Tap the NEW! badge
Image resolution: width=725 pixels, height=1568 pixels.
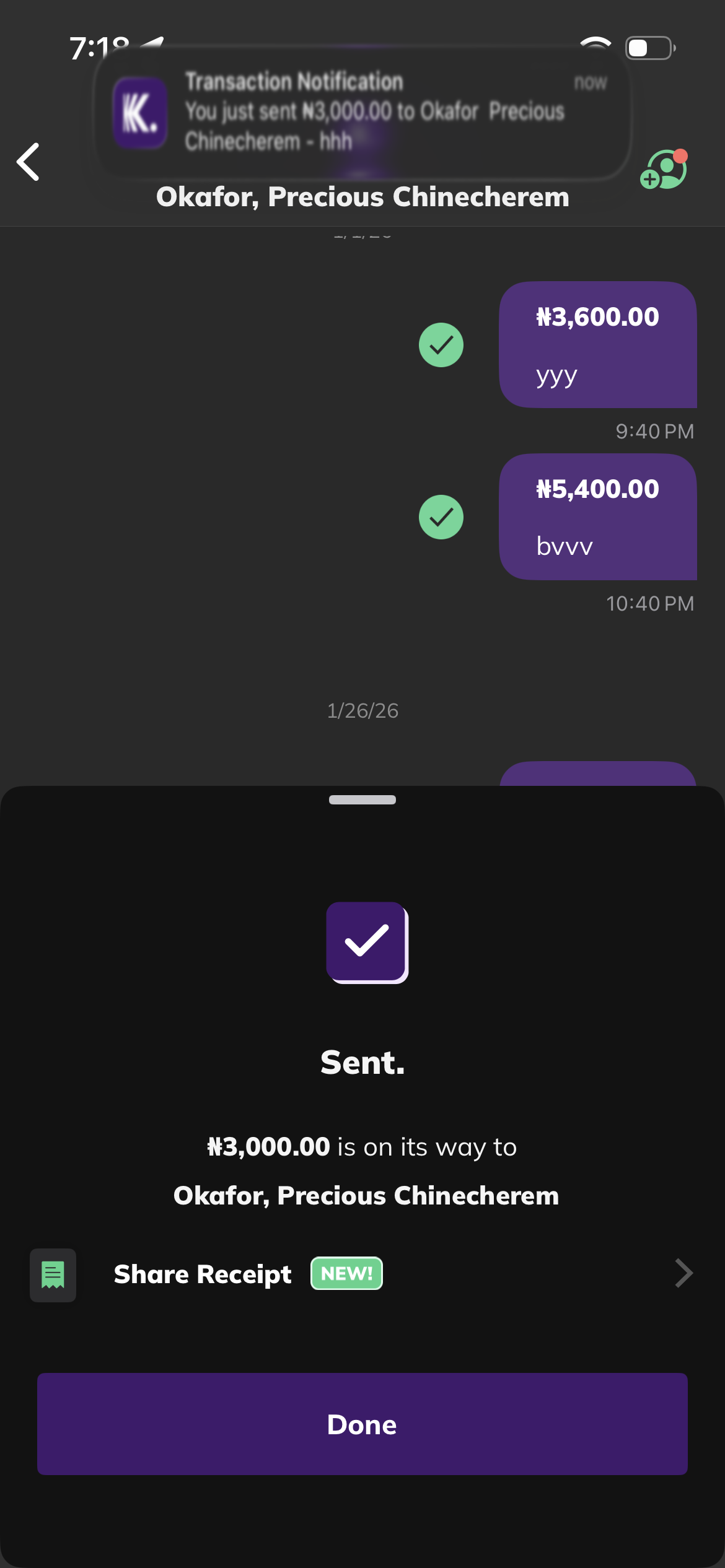346,1273
